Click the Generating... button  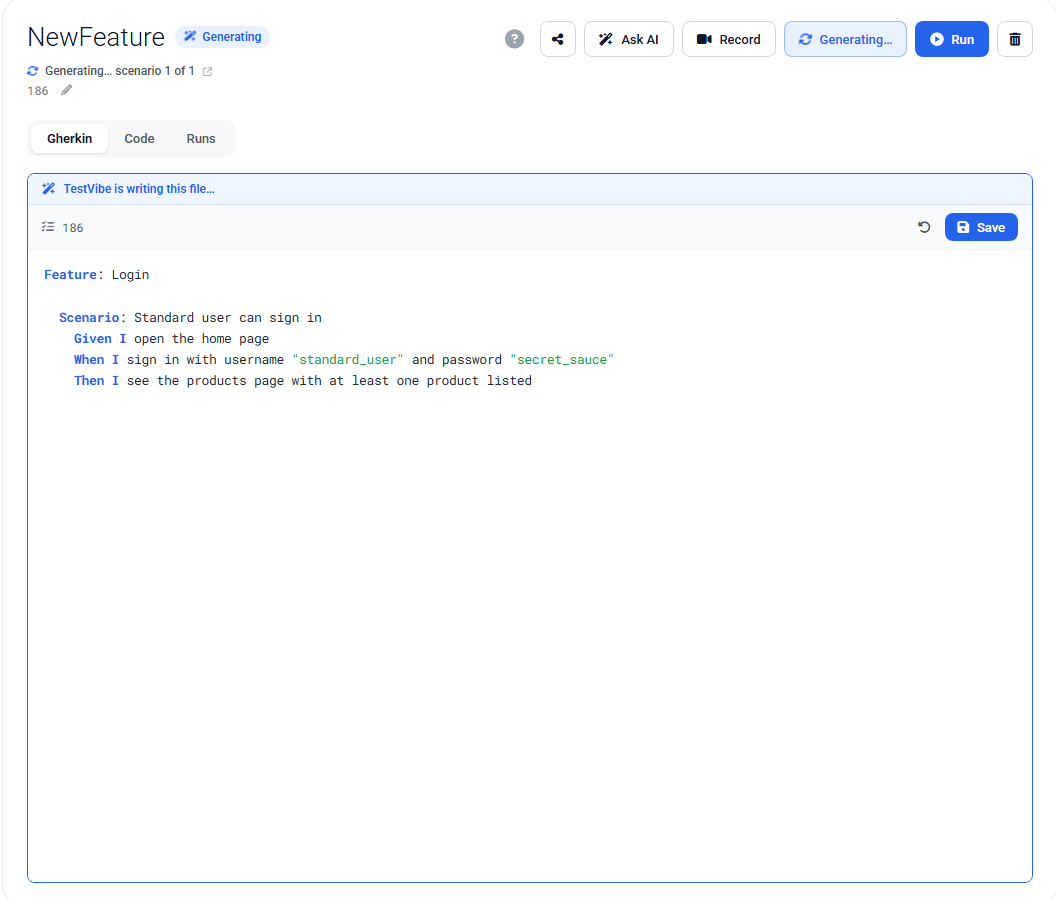click(x=845, y=39)
